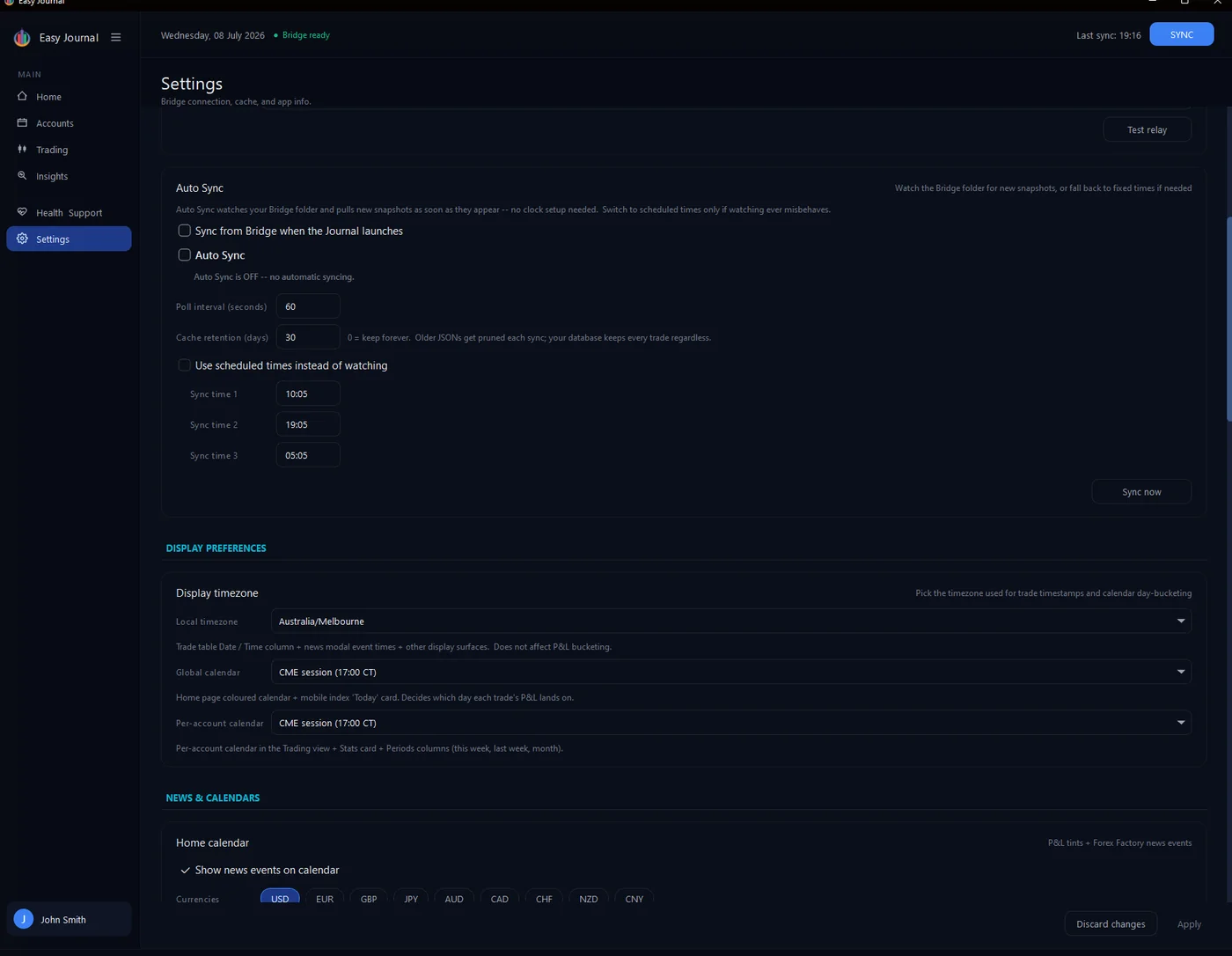Click the Sync time 2 field
The width and height of the screenshot is (1232, 956).
308,424
